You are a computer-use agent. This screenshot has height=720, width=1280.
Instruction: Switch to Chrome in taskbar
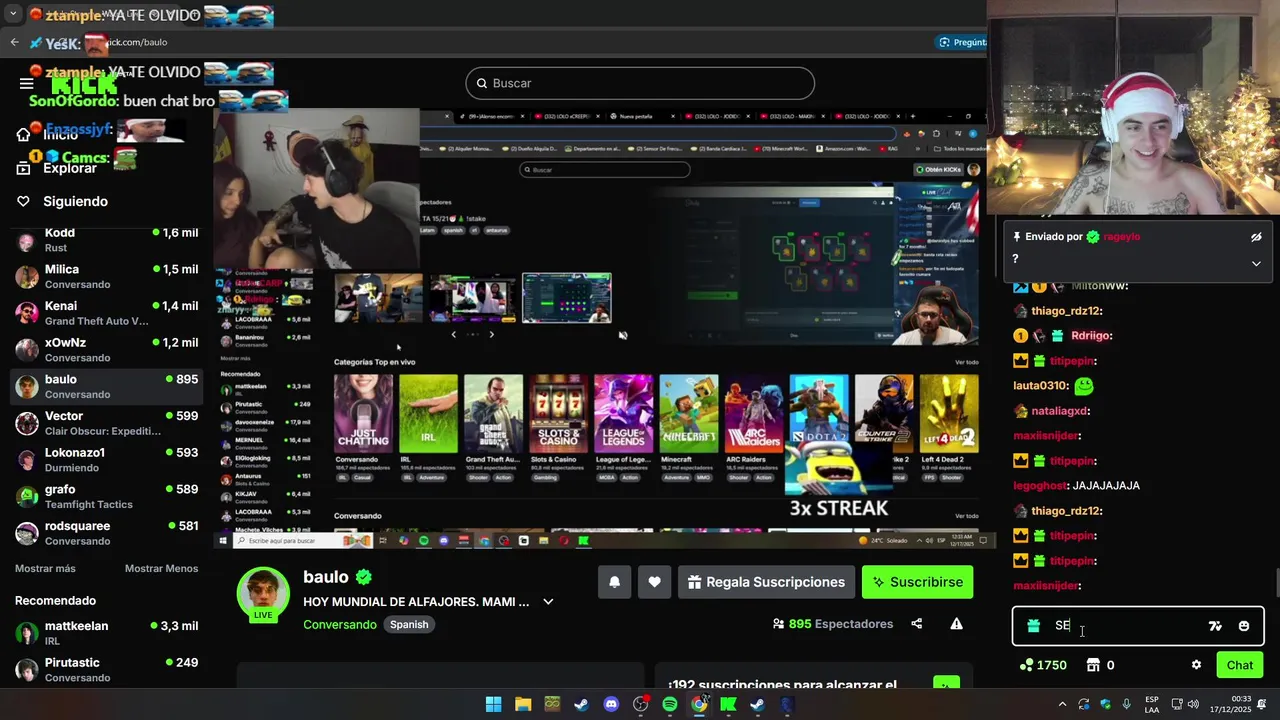click(x=699, y=704)
